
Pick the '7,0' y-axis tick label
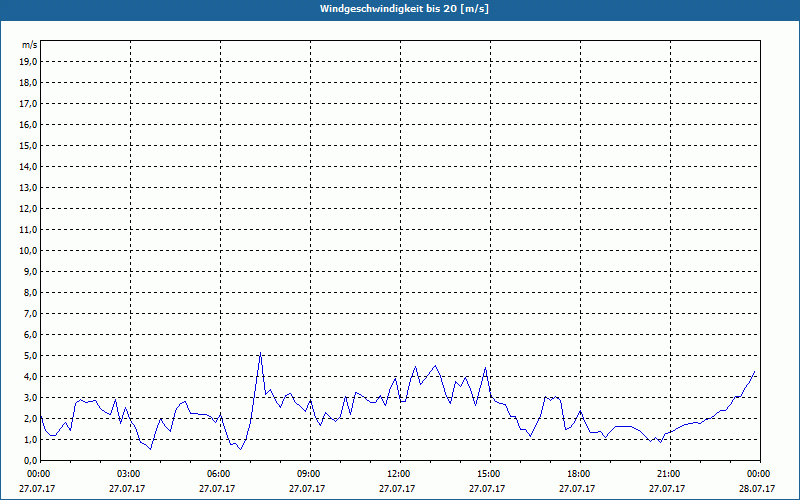tap(31, 314)
